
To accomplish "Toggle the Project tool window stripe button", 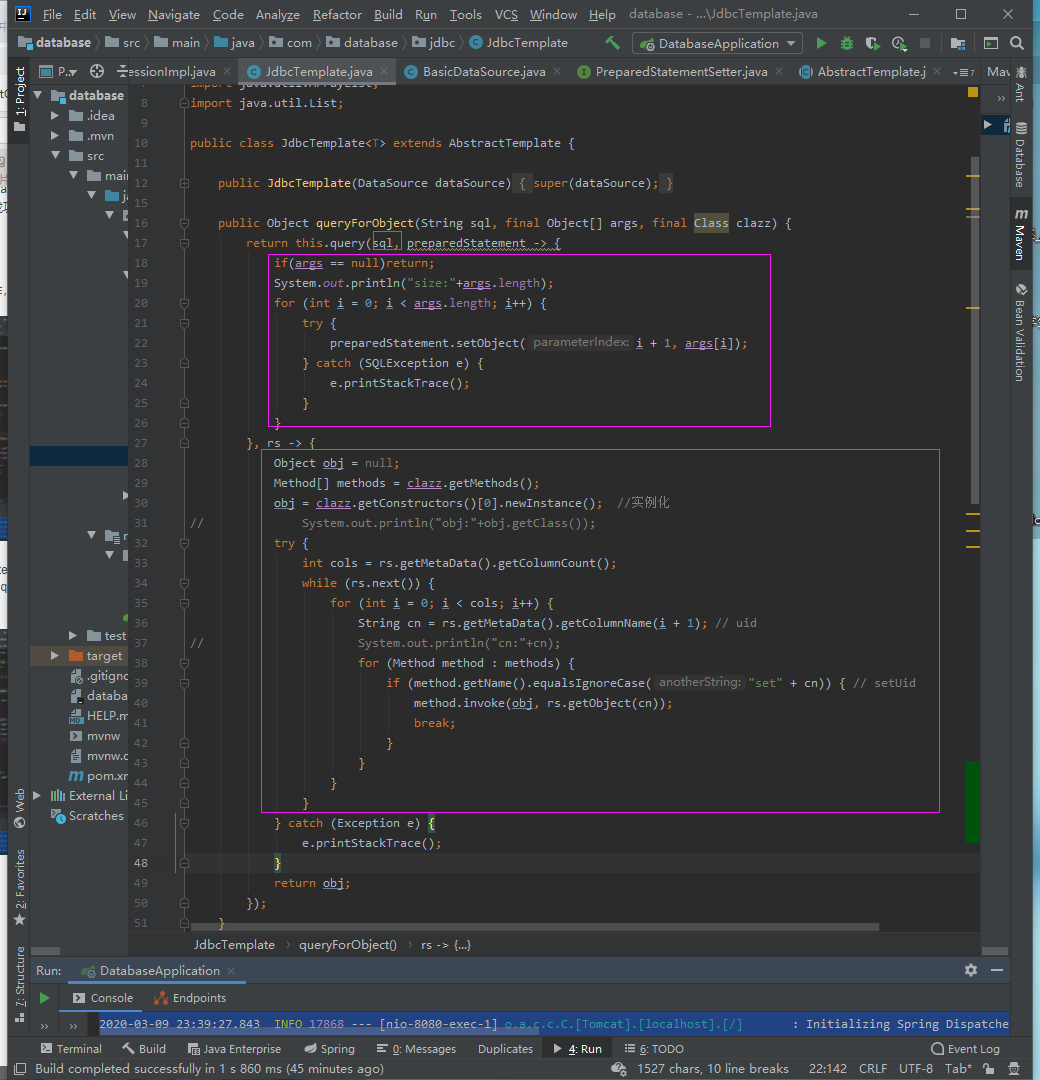I will point(20,99).
